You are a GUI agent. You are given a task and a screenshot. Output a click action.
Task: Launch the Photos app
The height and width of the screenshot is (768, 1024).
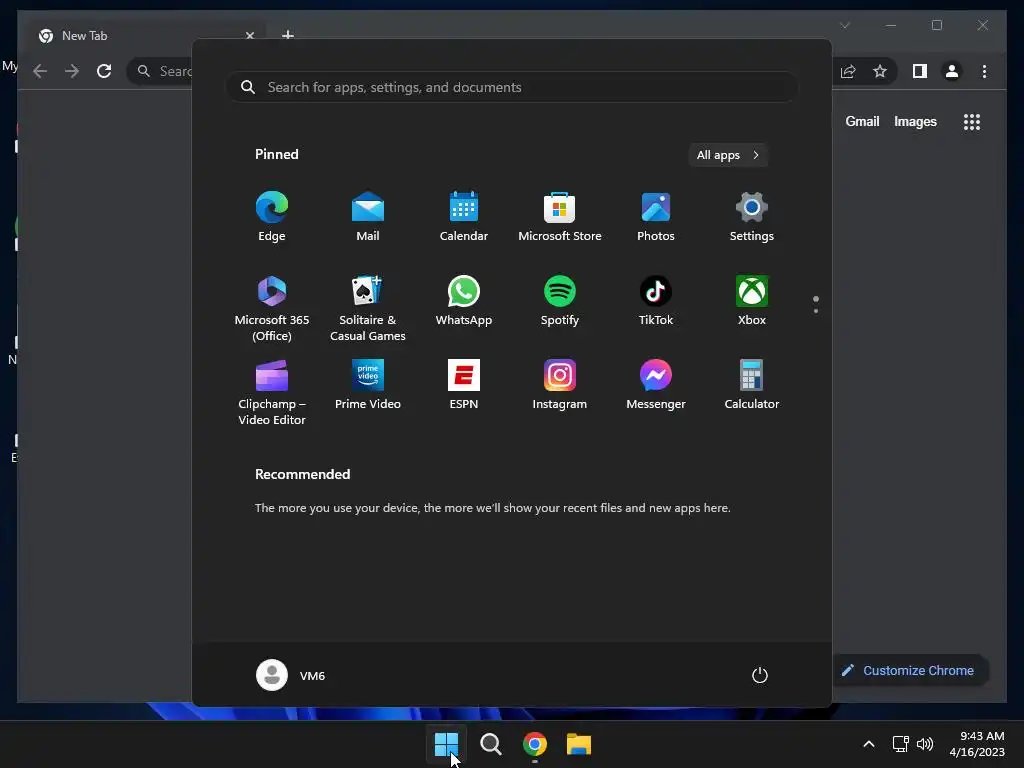tap(656, 217)
